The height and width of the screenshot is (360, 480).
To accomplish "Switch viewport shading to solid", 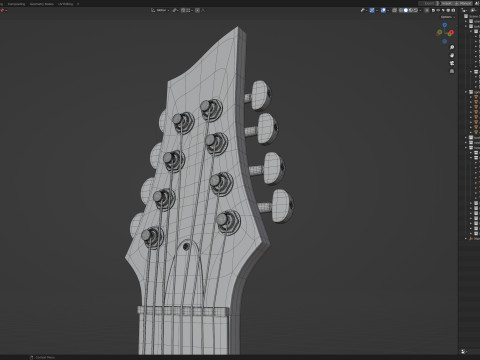I will coord(406,10).
